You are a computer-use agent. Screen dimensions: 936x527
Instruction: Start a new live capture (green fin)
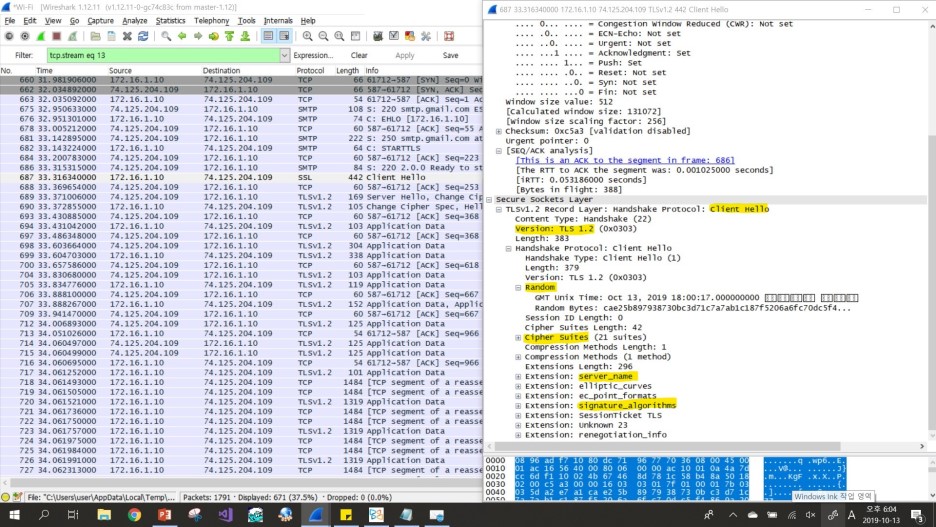[x=41, y=36]
